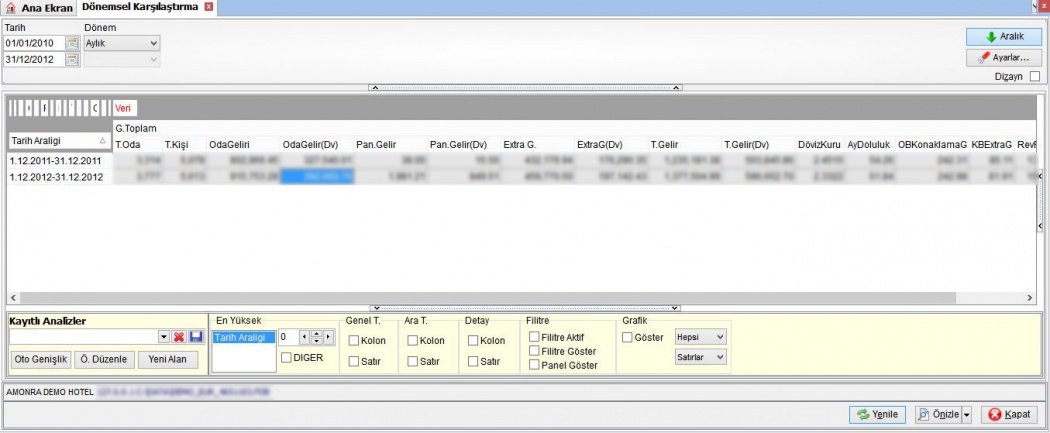Save analysis with the floppy disk icon

click(196, 337)
